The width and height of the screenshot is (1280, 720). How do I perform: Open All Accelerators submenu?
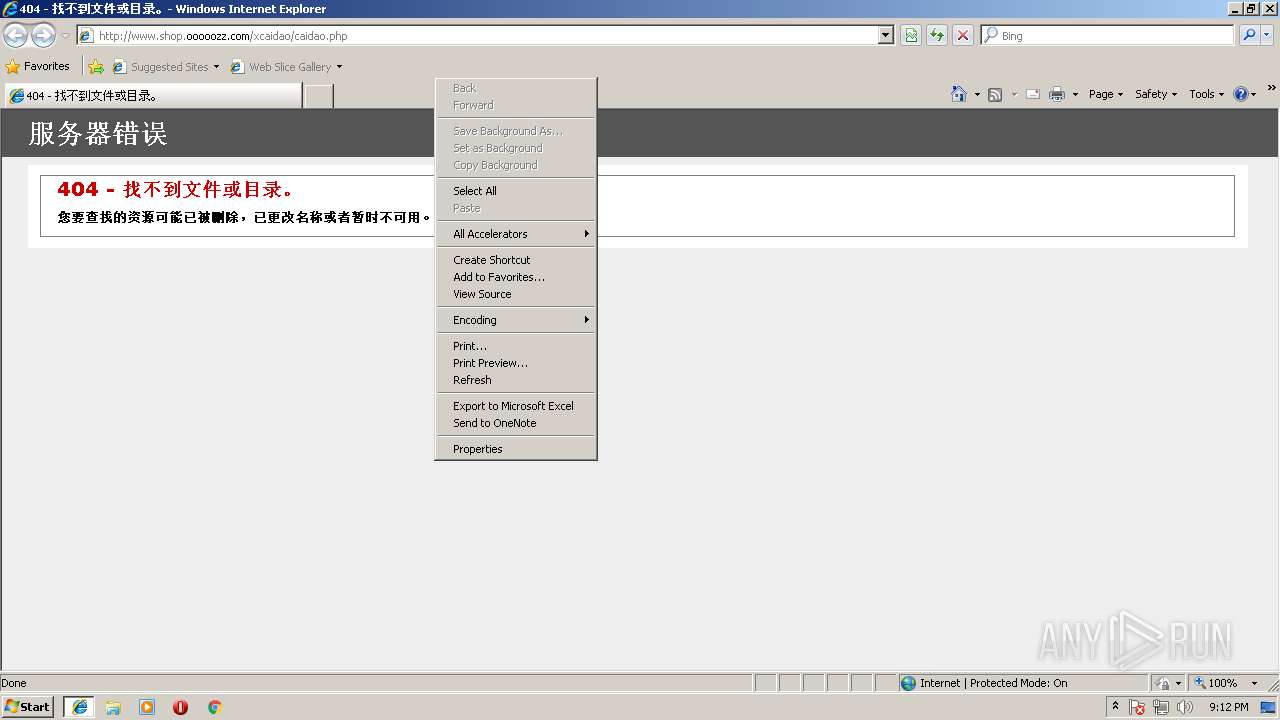pyautogui.click(x=516, y=234)
